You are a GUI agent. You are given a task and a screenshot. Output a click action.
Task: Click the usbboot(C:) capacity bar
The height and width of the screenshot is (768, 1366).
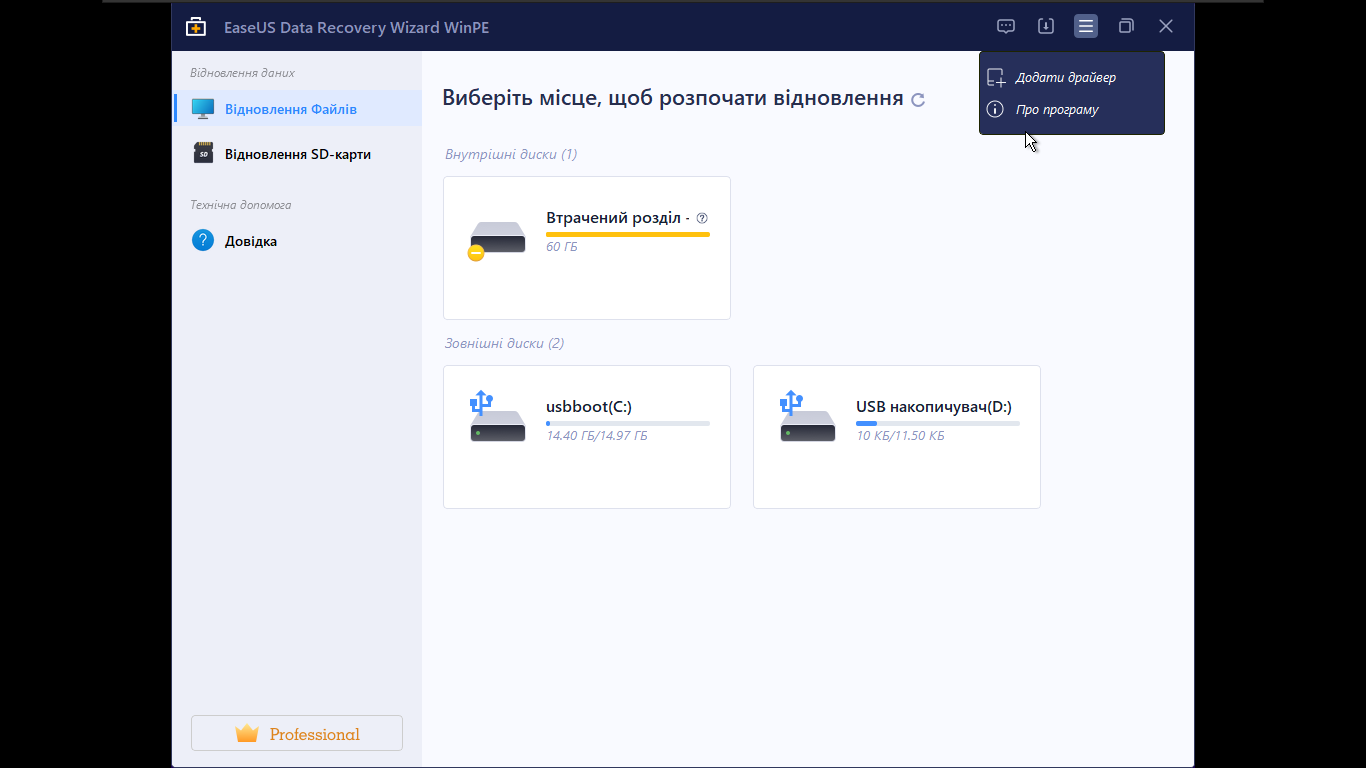click(x=628, y=423)
